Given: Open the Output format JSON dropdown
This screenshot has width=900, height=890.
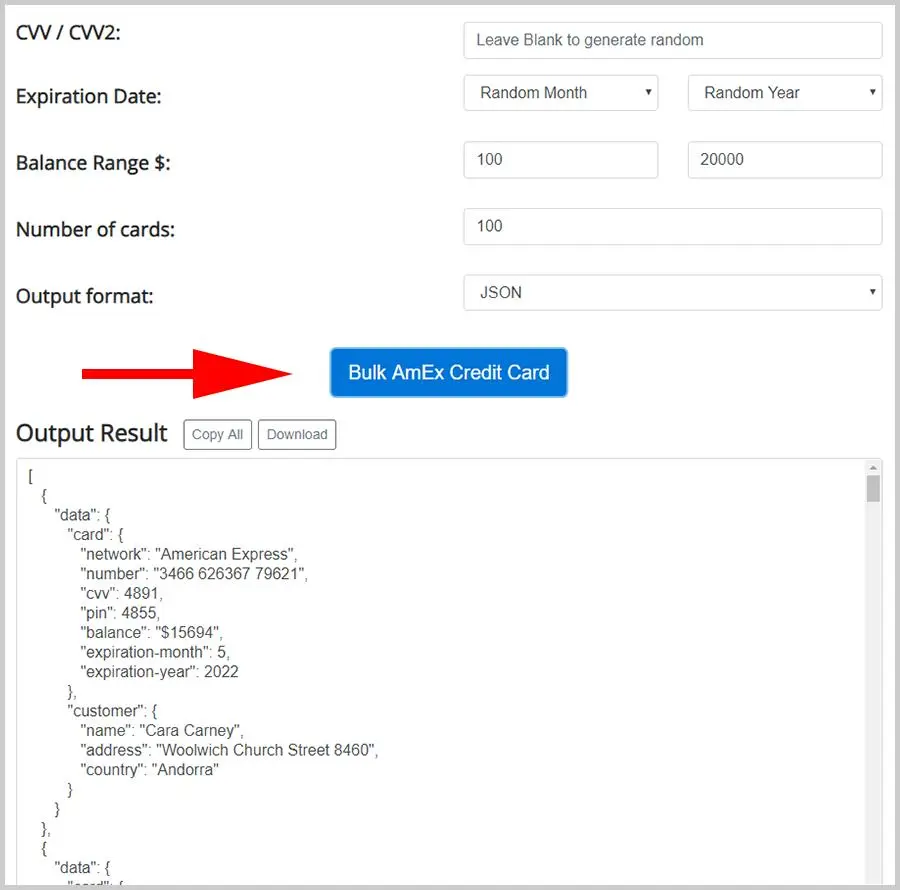Looking at the screenshot, I should (672, 293).
